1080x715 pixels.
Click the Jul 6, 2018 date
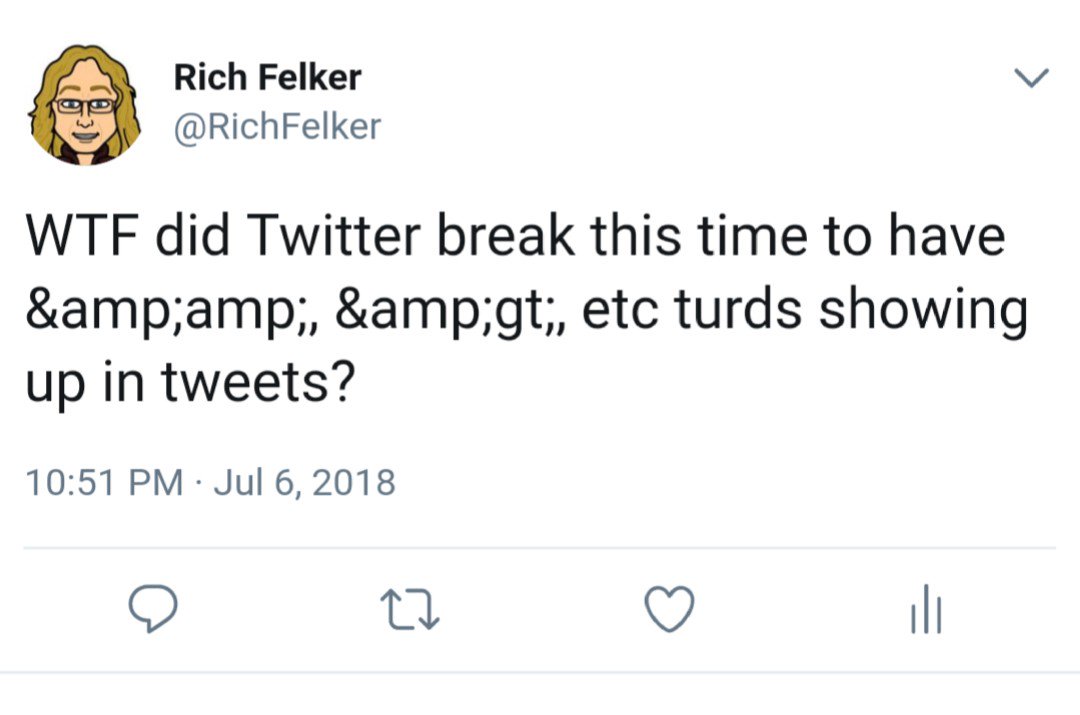tap(305, 484)
